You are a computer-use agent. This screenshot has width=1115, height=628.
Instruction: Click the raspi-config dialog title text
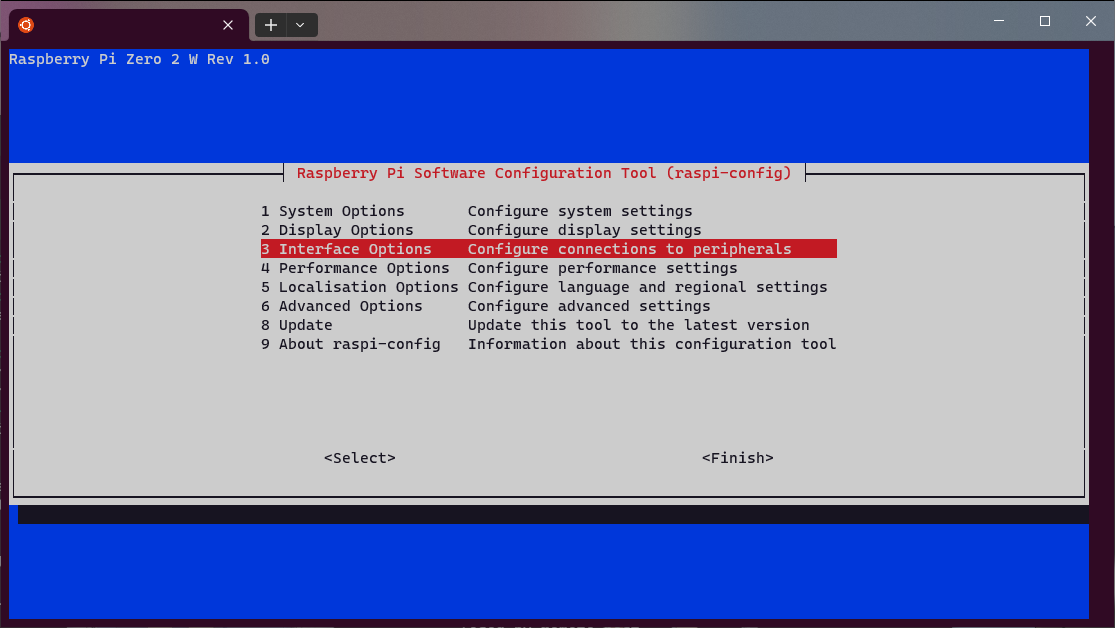pyautogui.click(x=544, y=174)
